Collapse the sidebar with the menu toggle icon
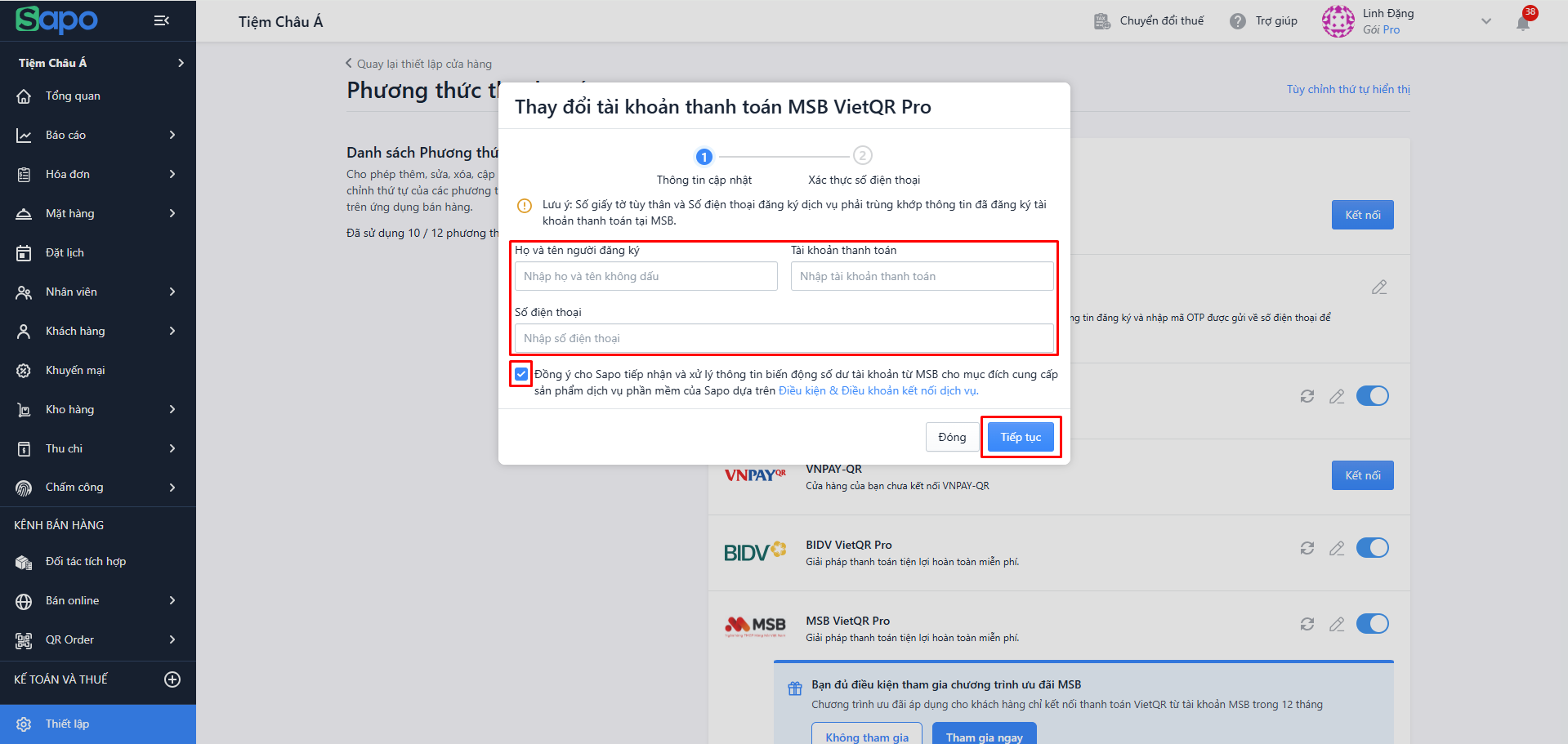The image size is (1568, 744). coord(162,20)
